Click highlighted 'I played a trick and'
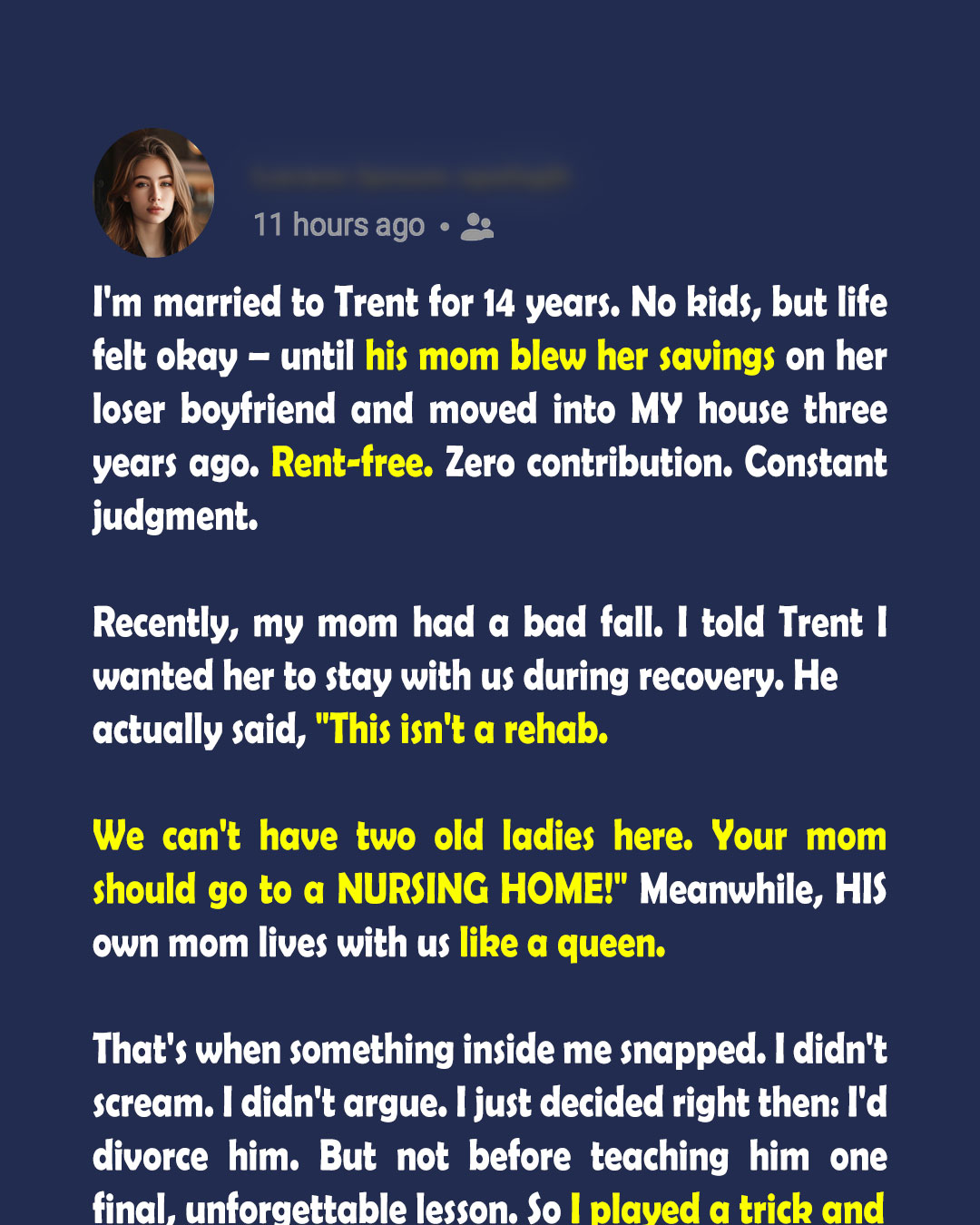 point(727,1209)
